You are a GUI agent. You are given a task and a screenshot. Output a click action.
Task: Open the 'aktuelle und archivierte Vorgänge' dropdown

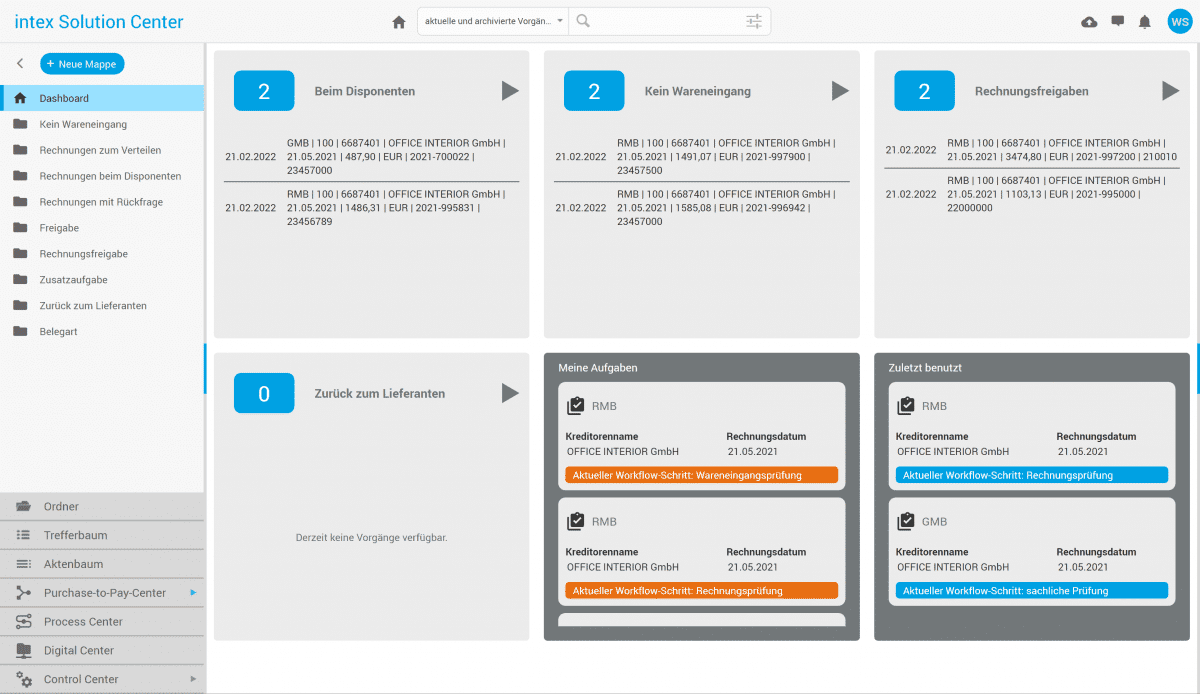493,21
